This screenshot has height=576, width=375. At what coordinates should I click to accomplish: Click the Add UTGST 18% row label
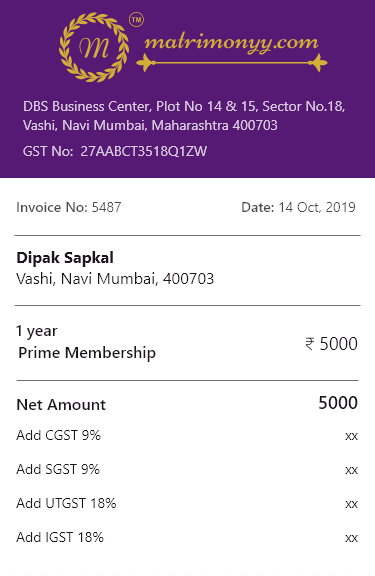click(x=66, y=503)
